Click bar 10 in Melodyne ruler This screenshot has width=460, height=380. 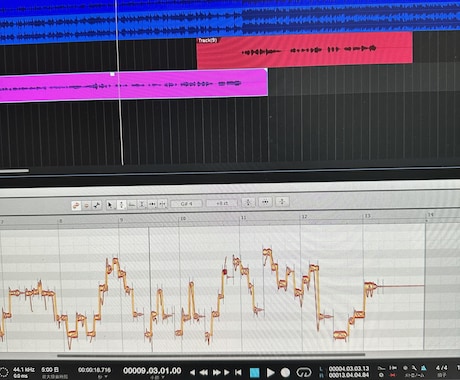point(183,219)
